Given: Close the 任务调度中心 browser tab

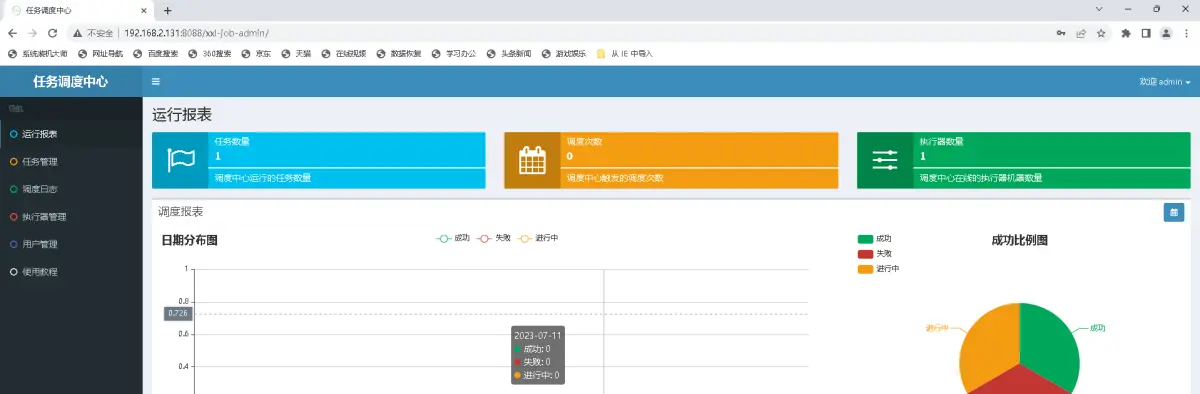Looking at the screenshot, I should tap(145, 10).
